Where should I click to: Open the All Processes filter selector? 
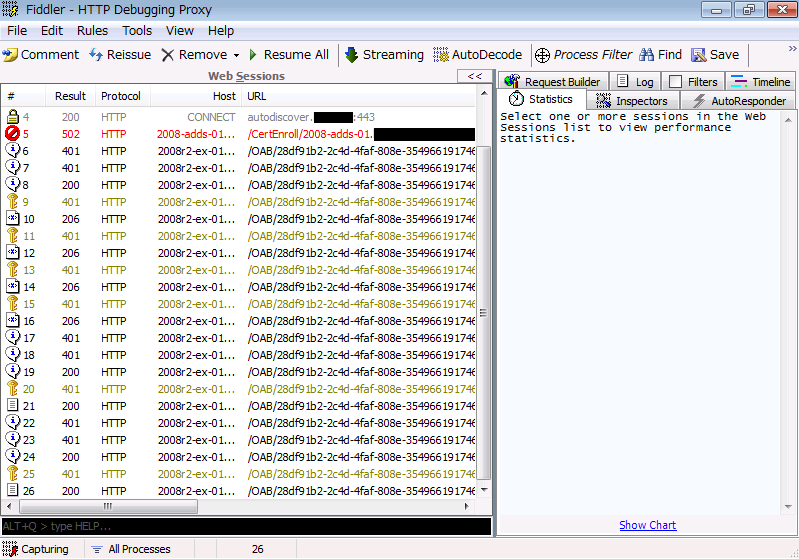click(x=131, y=549)
